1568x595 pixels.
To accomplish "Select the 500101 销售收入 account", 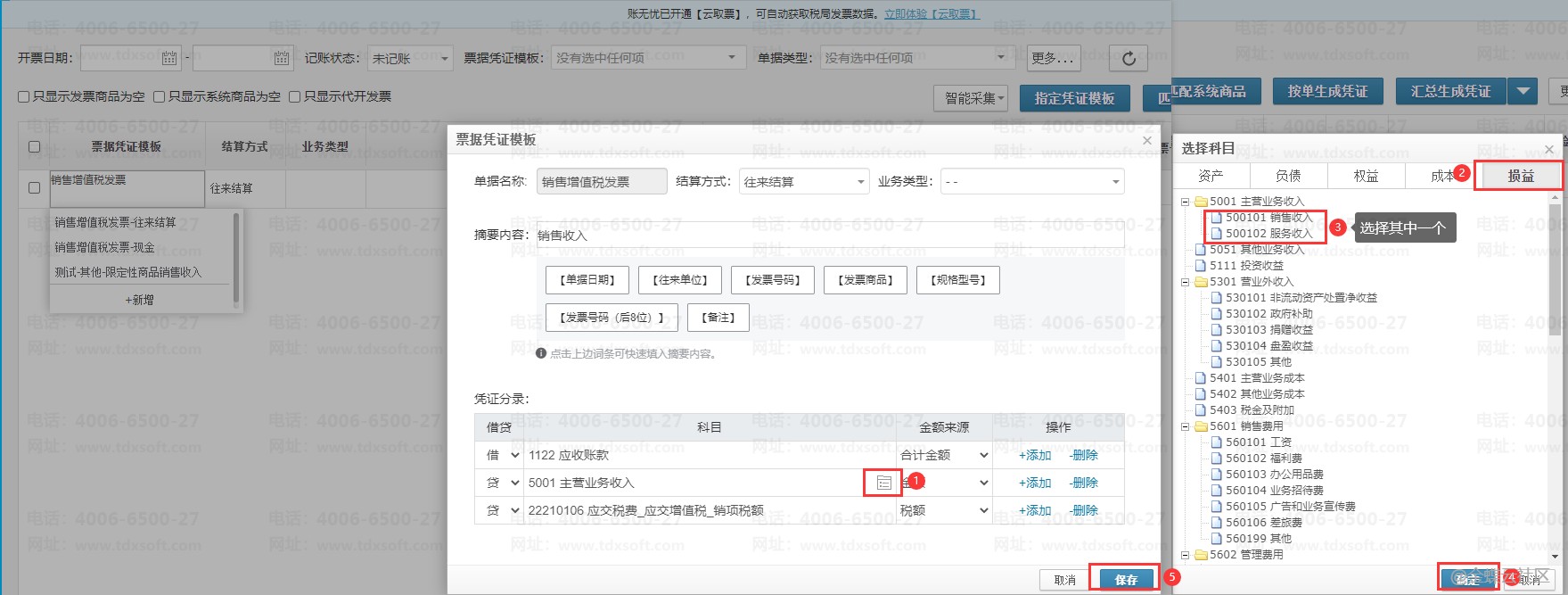I will (1268, 218).
